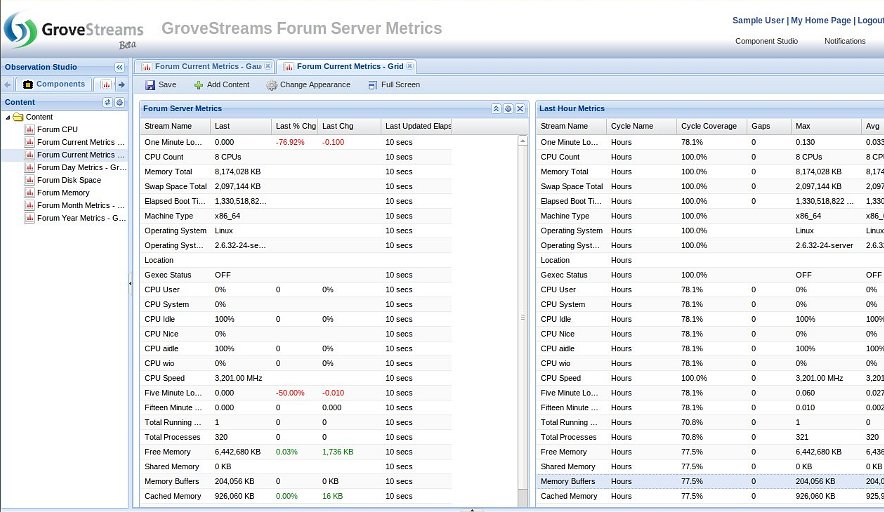
Task: Open Forum Disk Space in the tree
Action: click(x=68, y=180)
